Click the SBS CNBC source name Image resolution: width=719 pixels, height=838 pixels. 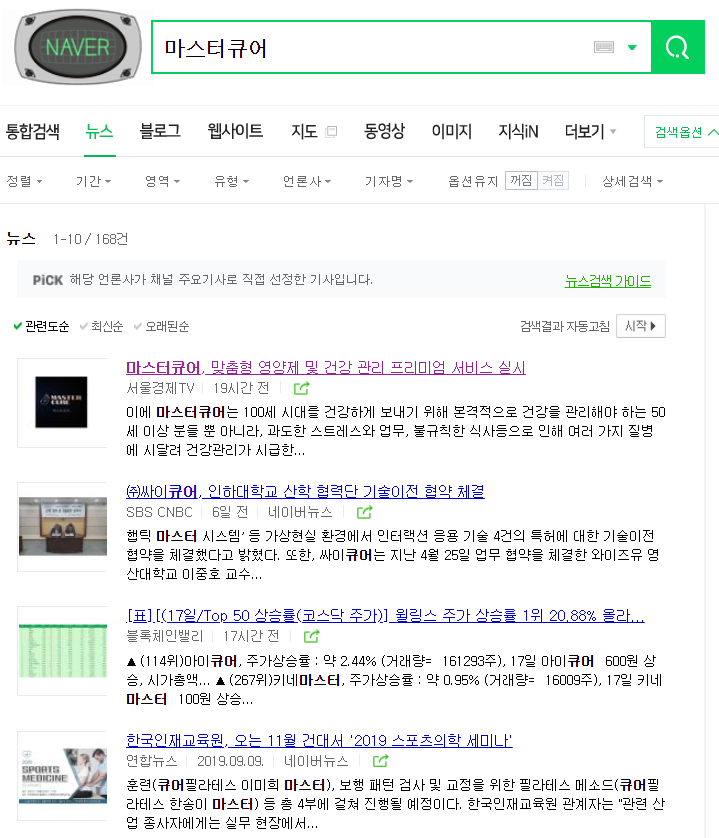(159, 512)
